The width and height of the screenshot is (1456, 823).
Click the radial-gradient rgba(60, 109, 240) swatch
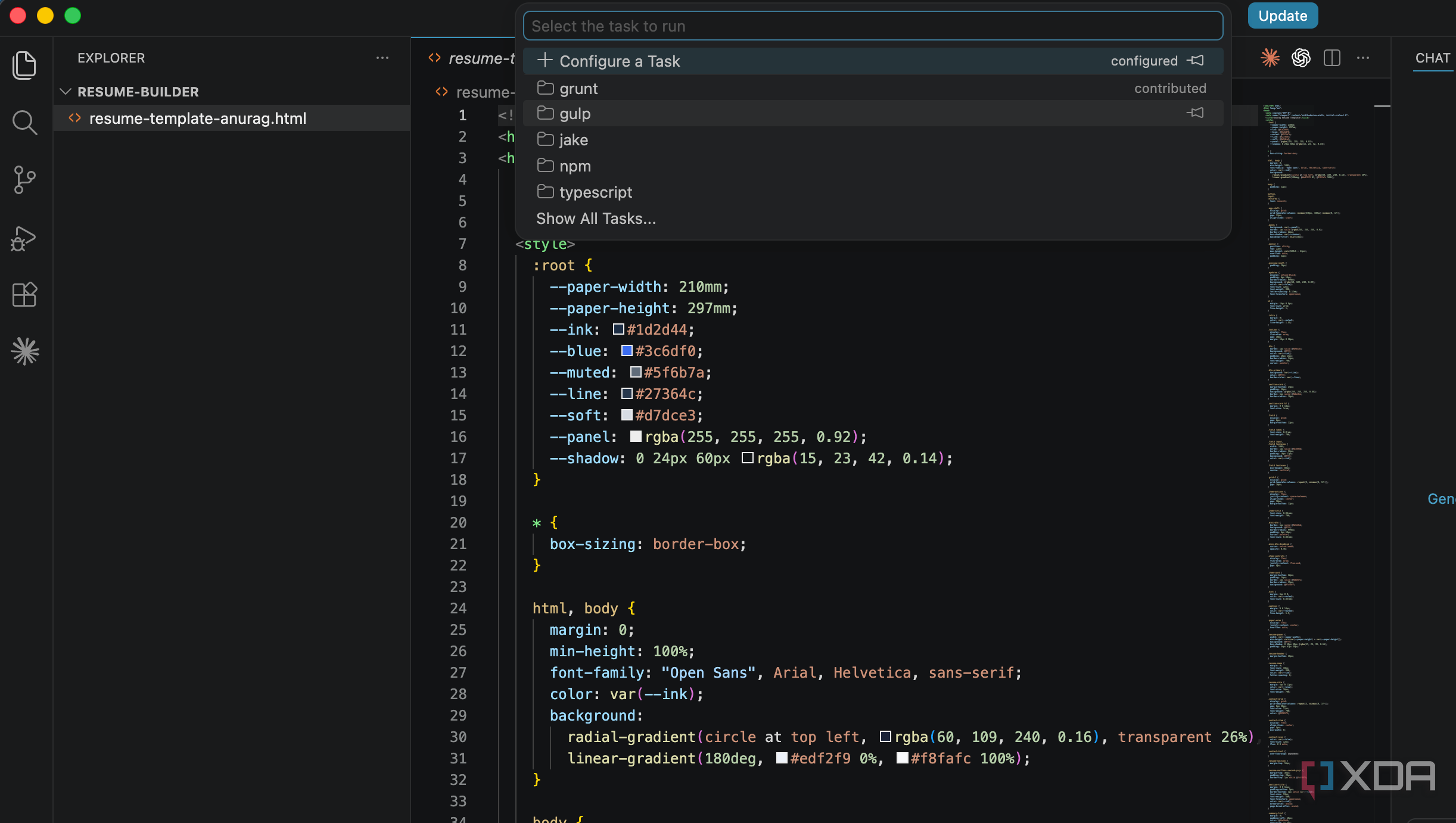[885, 737]
